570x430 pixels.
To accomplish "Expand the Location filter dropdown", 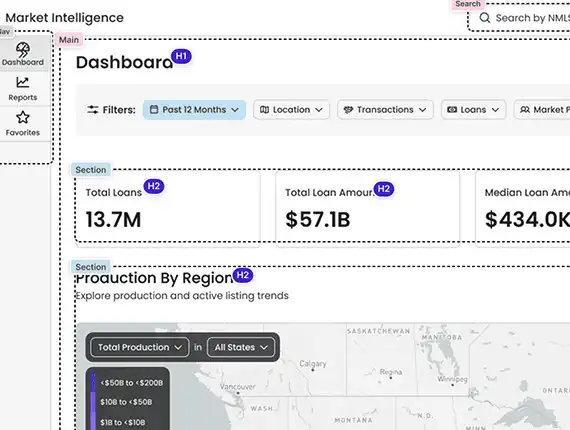I will pos(292,110).
